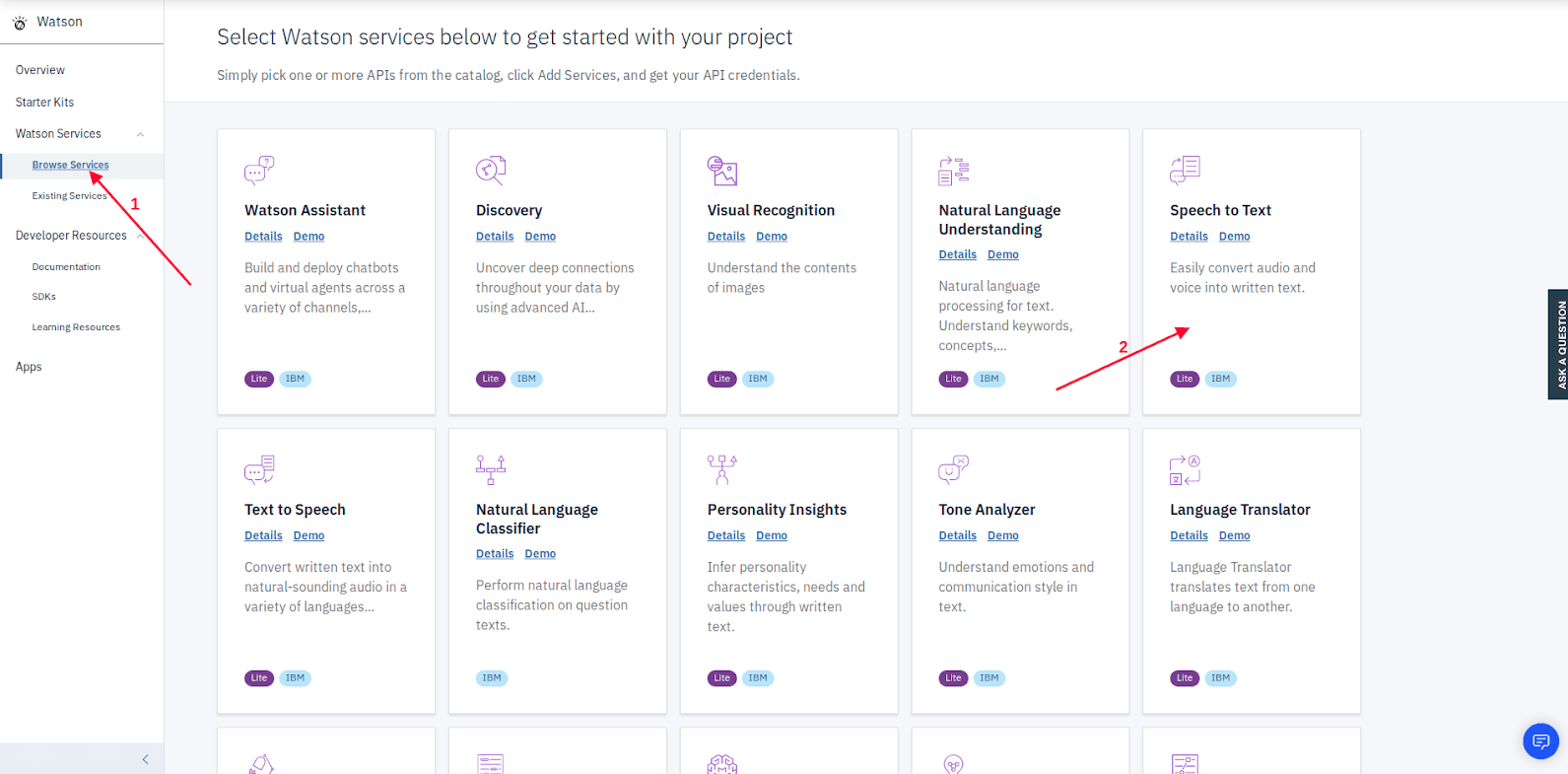Click the Personality Insights card title
This screenshot has width=1568, height=774.
[x=777, y=511]
